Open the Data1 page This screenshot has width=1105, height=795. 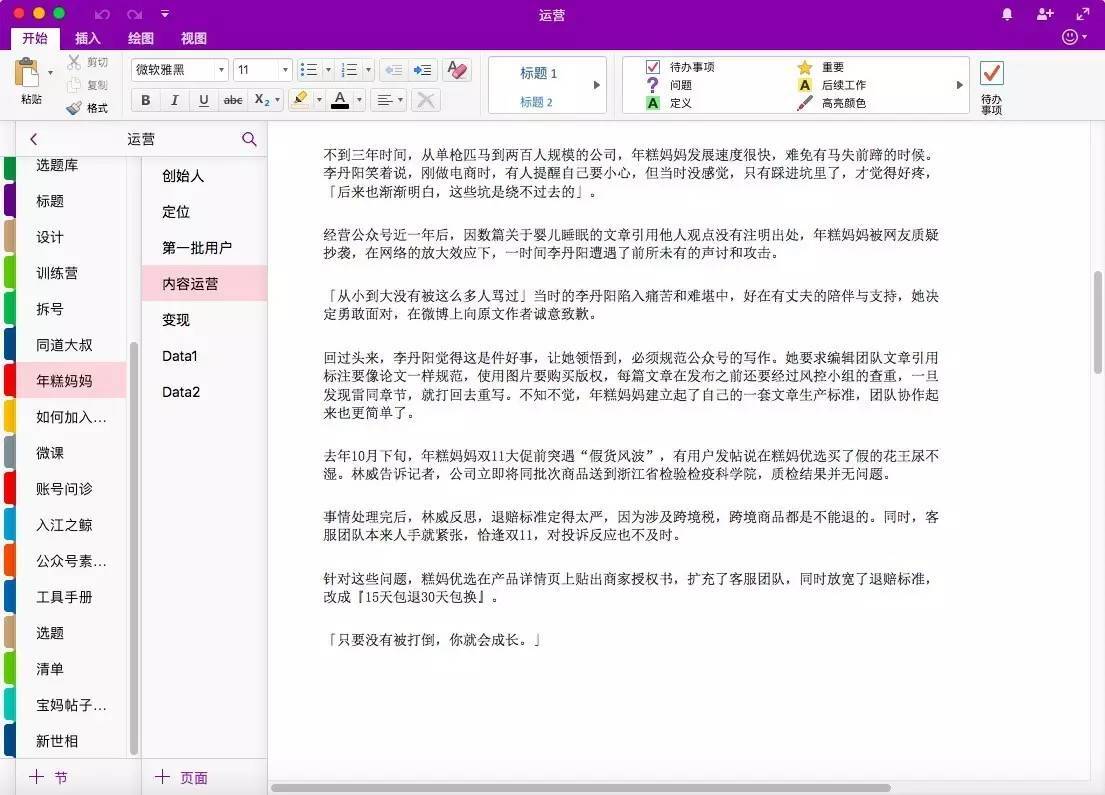204,356
